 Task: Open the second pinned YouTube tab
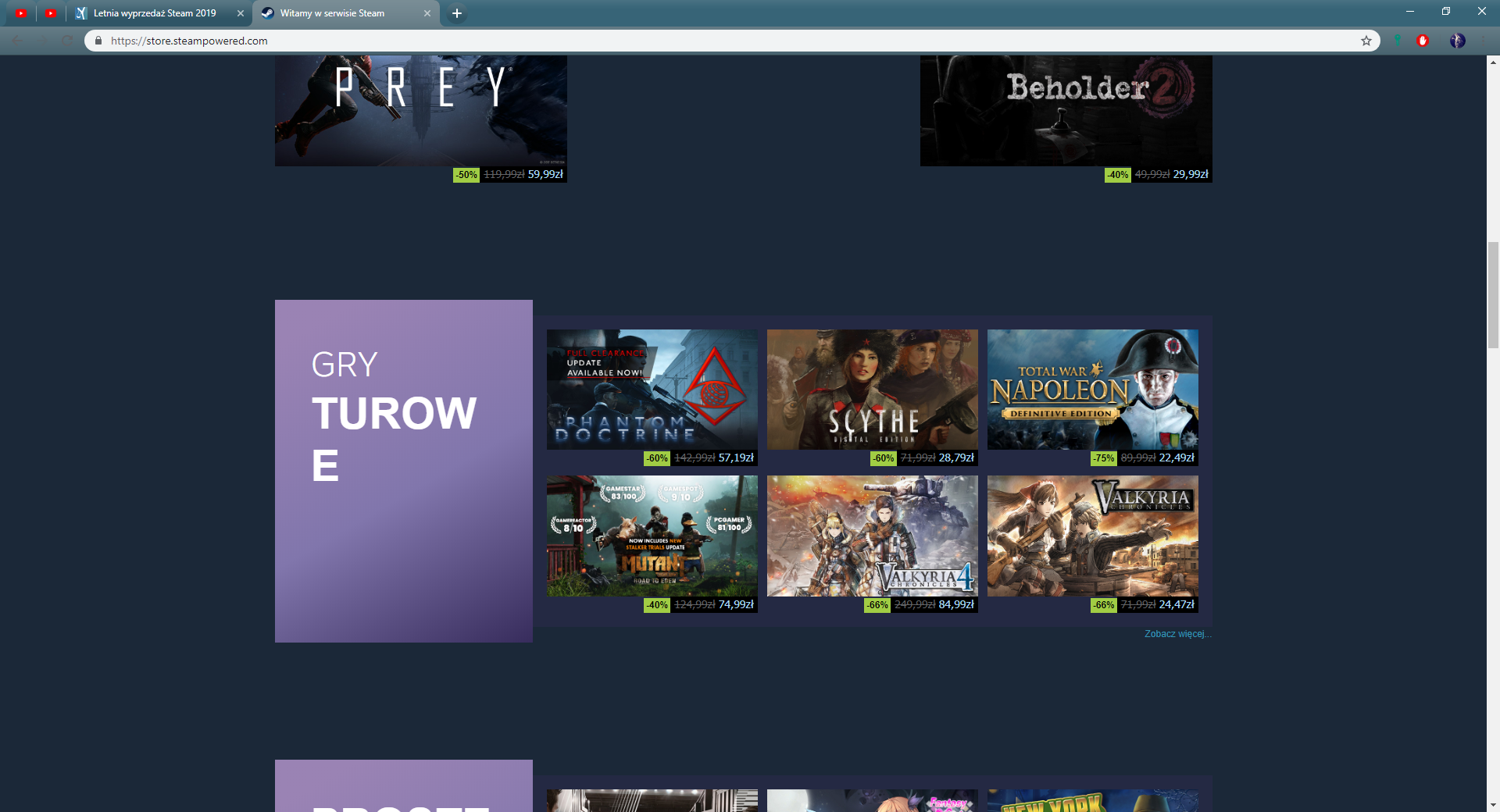tap(51, 13)
